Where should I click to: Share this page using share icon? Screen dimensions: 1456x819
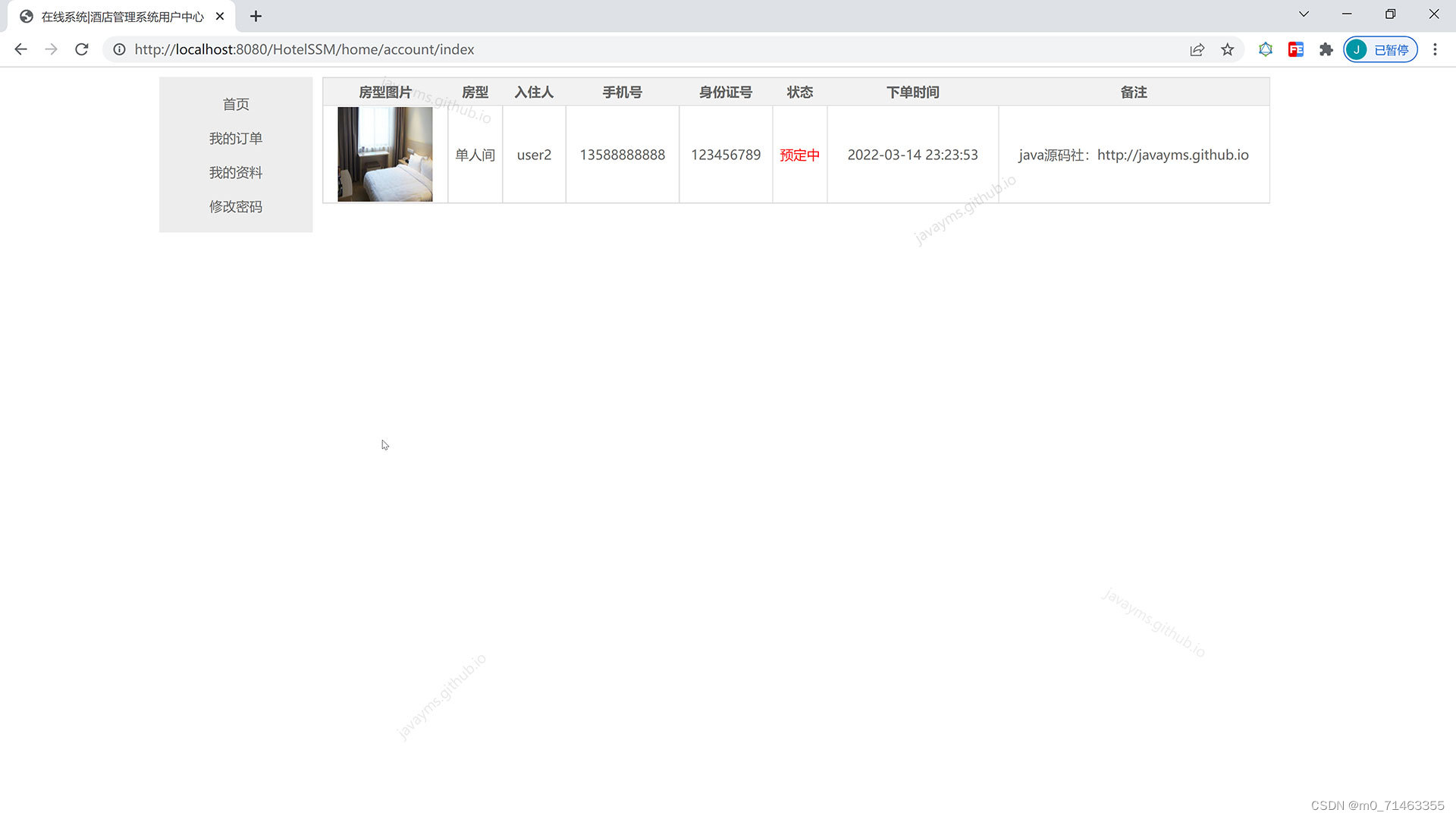1197,49
